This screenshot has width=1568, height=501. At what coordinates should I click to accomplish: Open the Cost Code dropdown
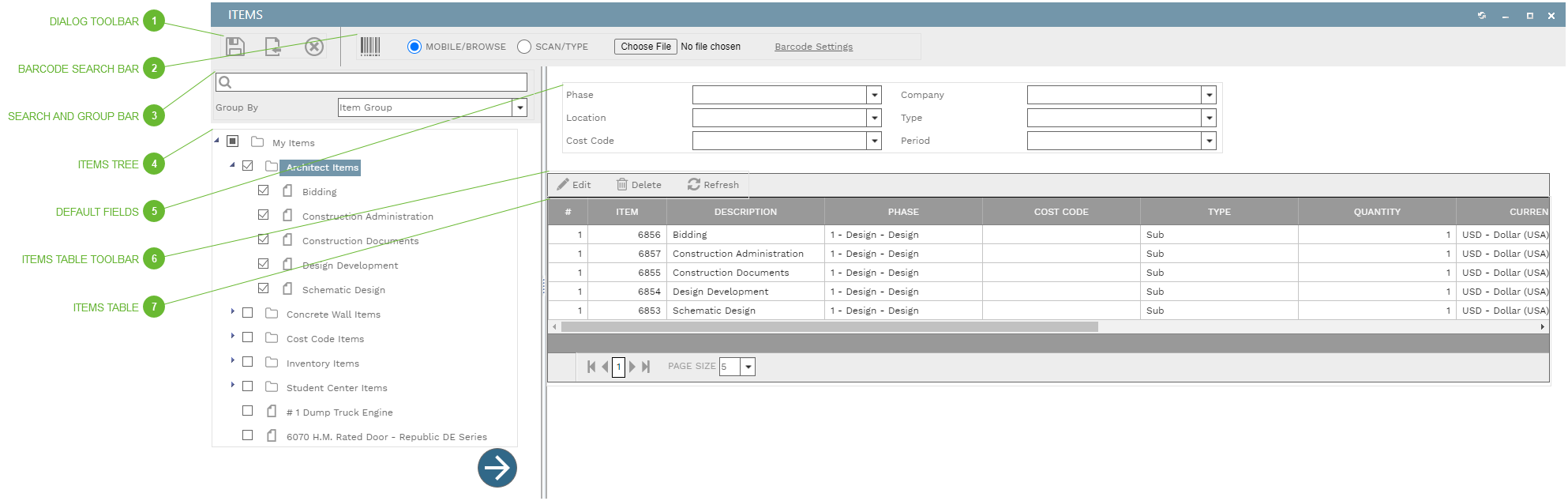(874, 141)
